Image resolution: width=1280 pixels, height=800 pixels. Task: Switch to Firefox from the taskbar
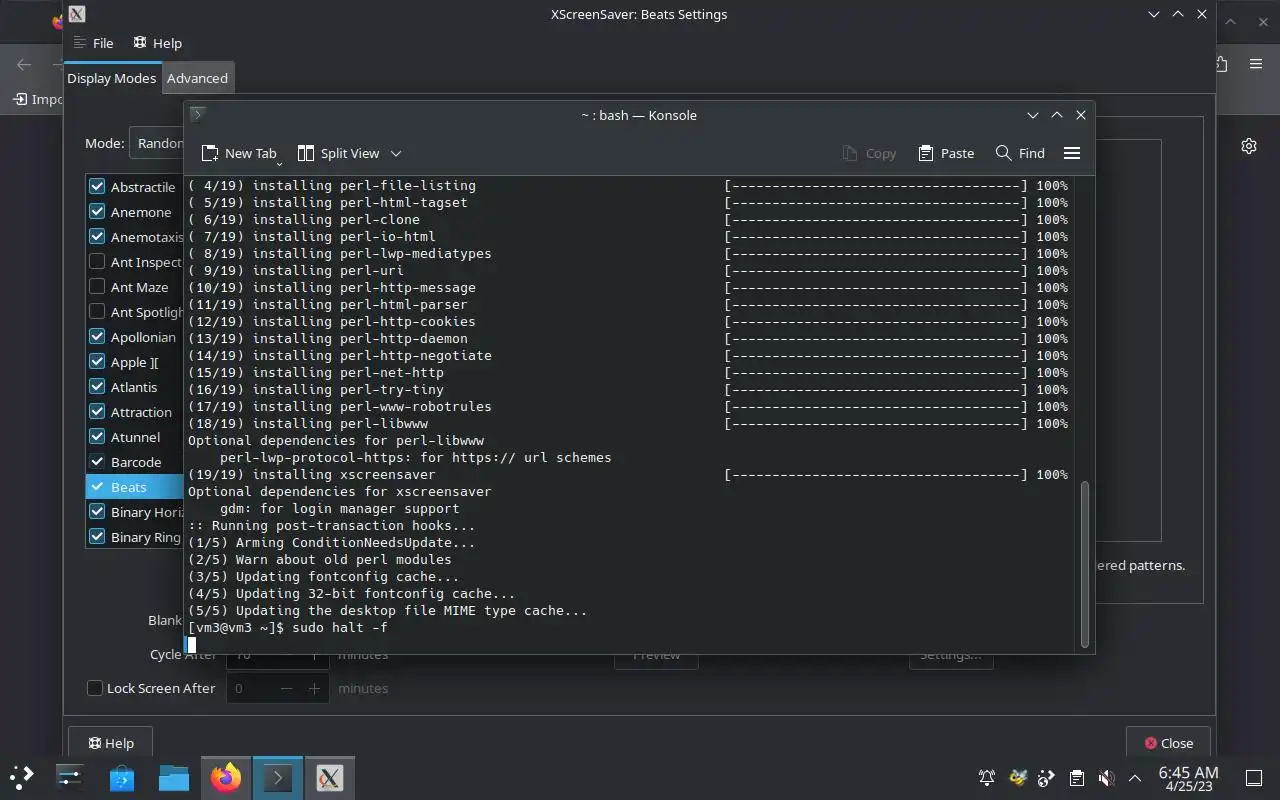point(226,777)
